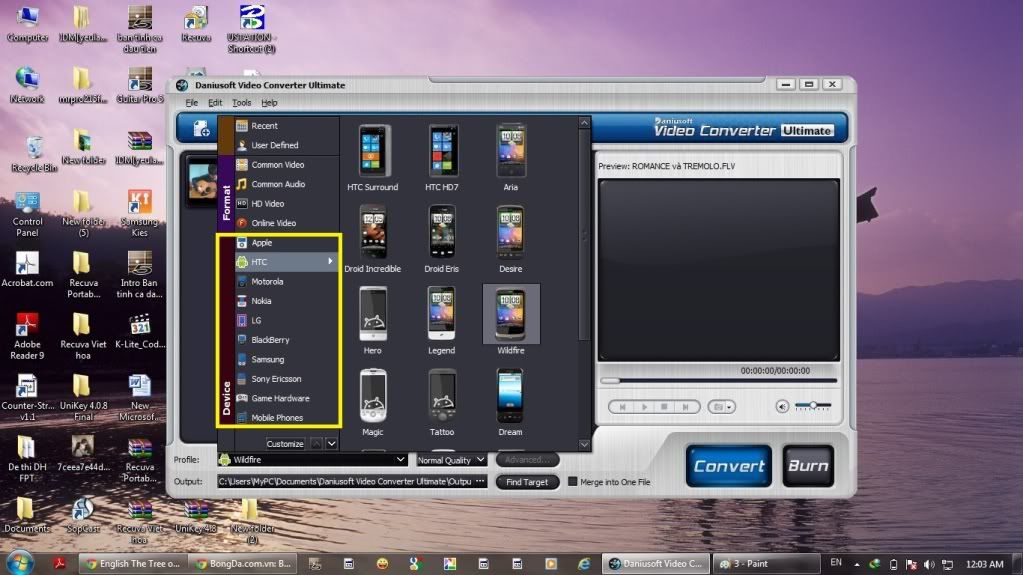Open the HD Video category

coord(287,204)
